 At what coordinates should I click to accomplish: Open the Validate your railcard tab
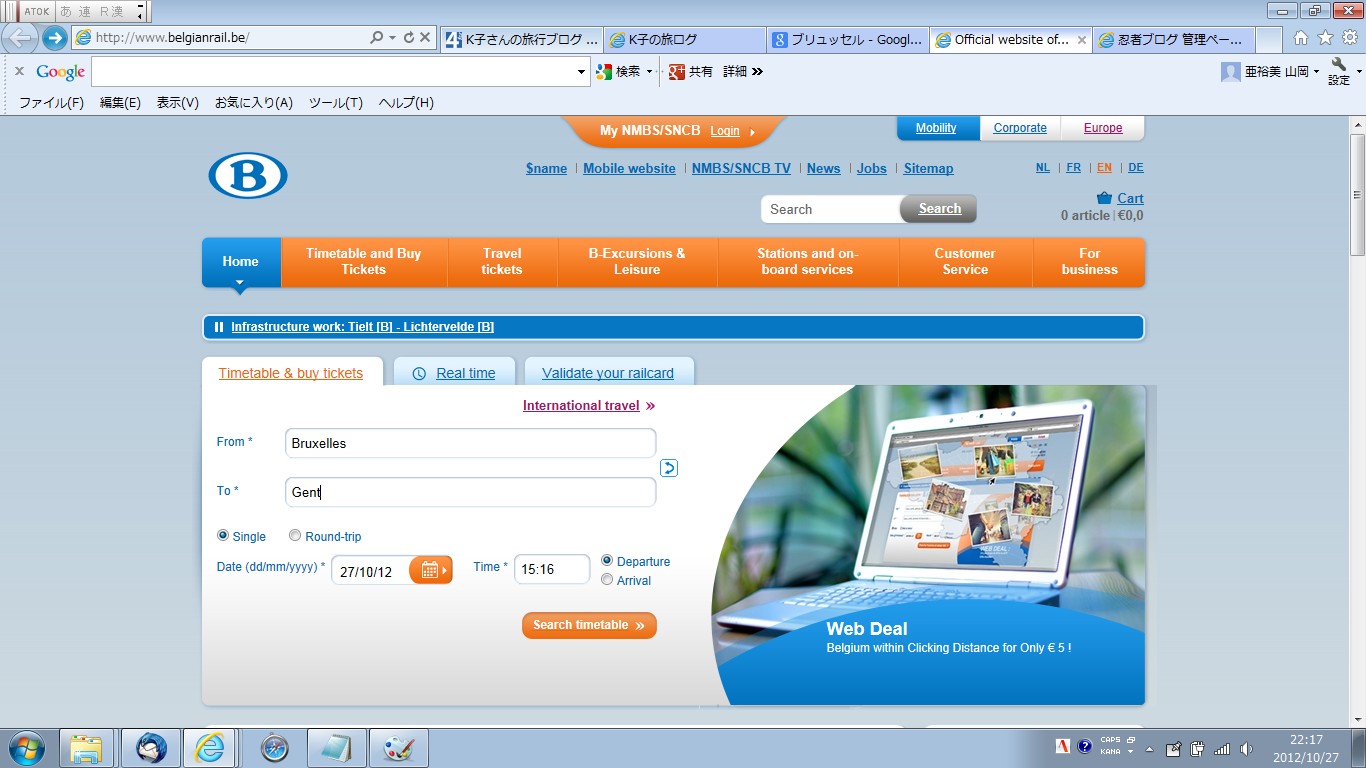coord(609,372)
